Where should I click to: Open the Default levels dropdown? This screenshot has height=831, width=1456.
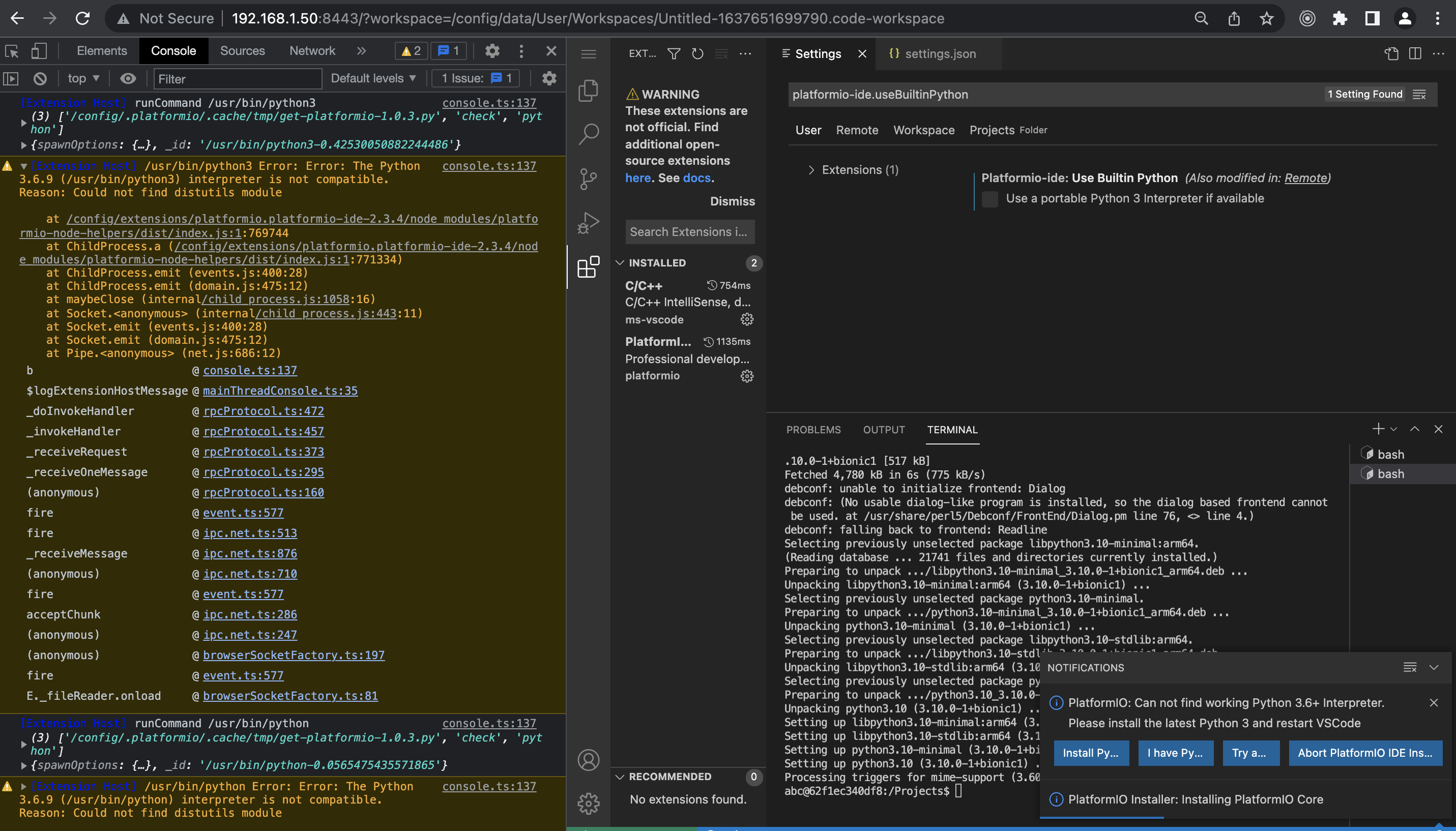pyautogui.click(x=373, y=79)
